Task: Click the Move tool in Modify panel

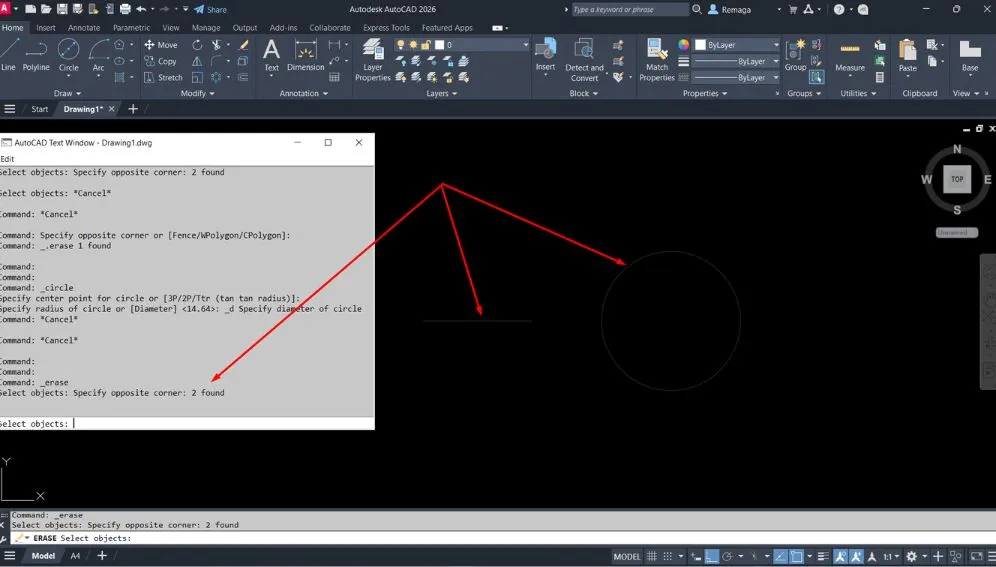Action: point(160,45)
